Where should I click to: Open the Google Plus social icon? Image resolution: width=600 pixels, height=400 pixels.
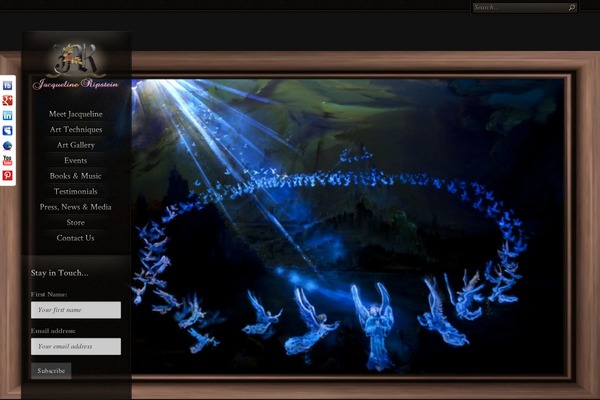(x=7, y=100)
